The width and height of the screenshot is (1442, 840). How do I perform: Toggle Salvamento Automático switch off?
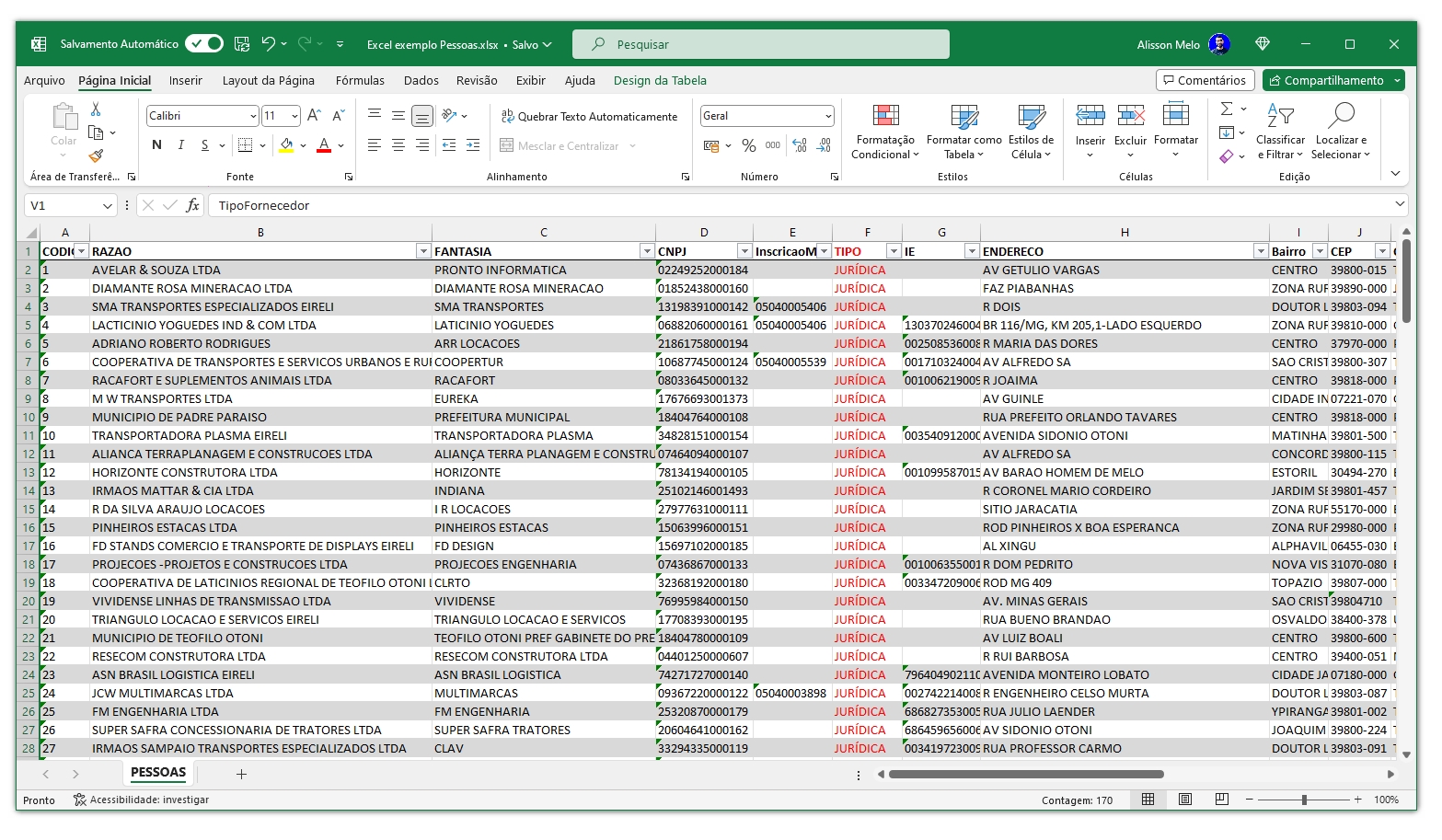pyautogui.click(x=203, y=43)
